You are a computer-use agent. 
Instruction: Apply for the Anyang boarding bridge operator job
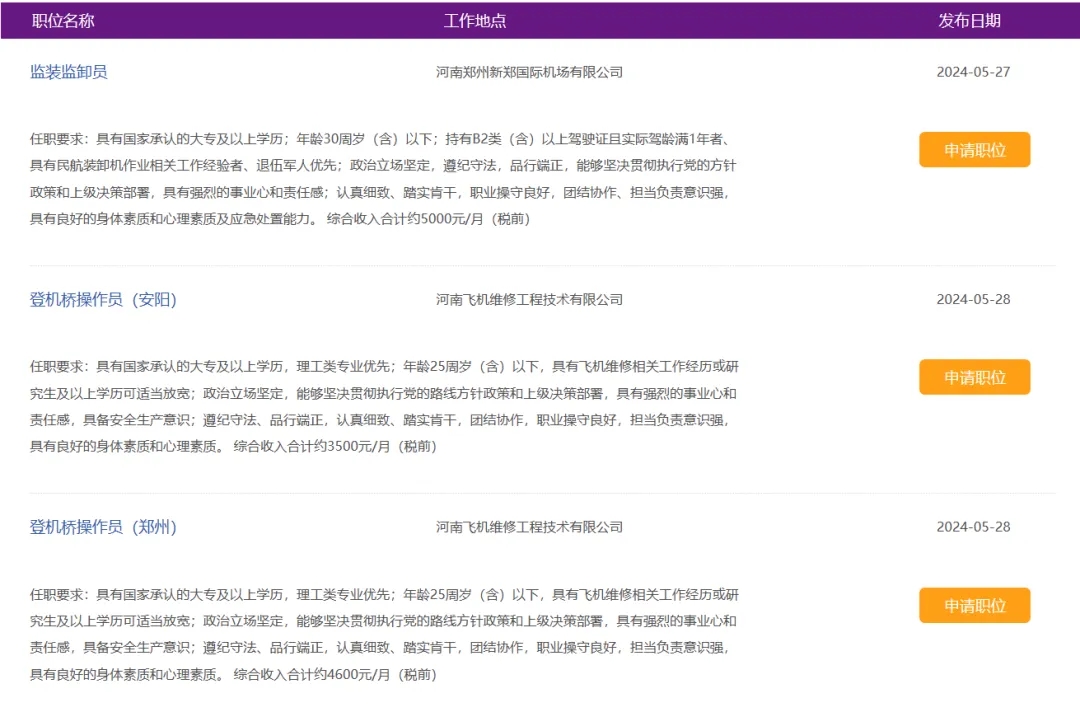click(974, 377)
